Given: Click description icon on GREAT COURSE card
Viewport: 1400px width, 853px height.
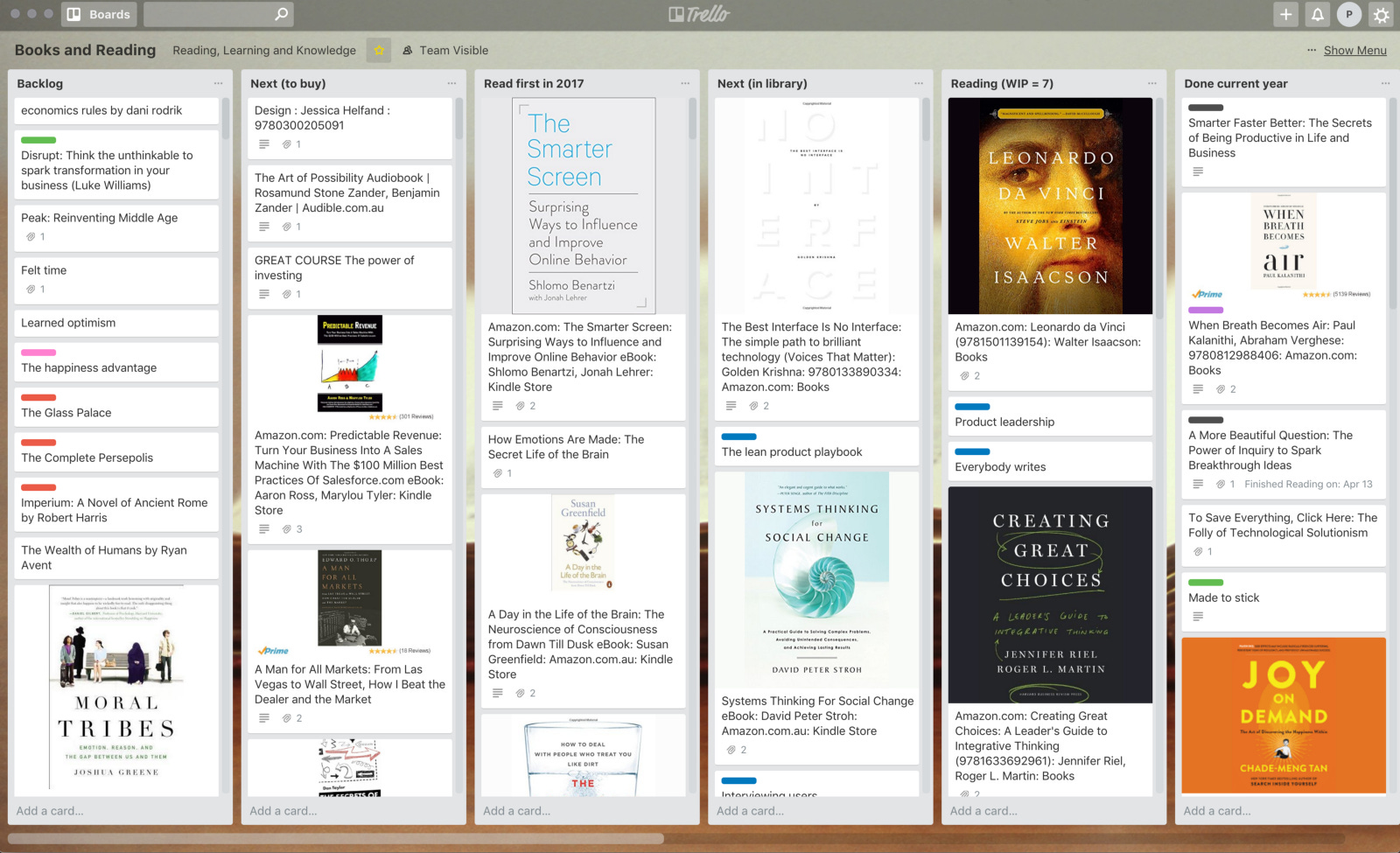Looking at the screenshot, I should [x=264, y=294].
